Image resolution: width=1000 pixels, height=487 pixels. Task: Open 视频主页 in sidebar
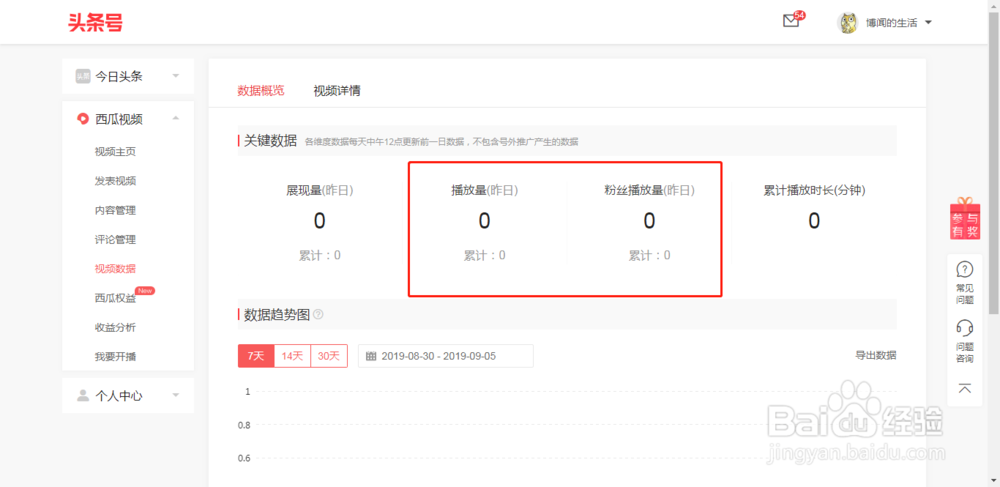115,152
